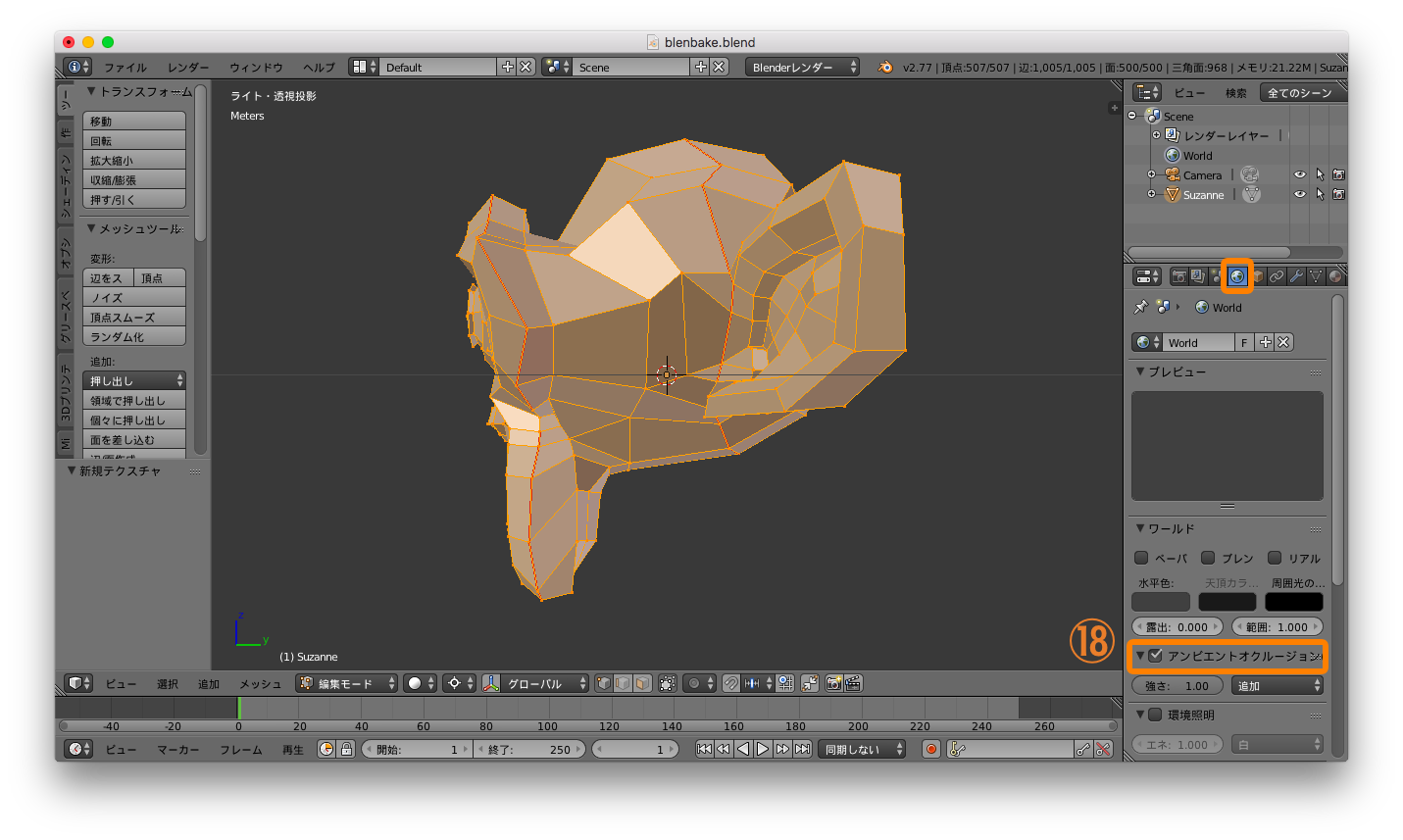The width and height of the screenshot is (1403, 840).
Task: Open the Help menu
Action: click(x=319, y=68)
